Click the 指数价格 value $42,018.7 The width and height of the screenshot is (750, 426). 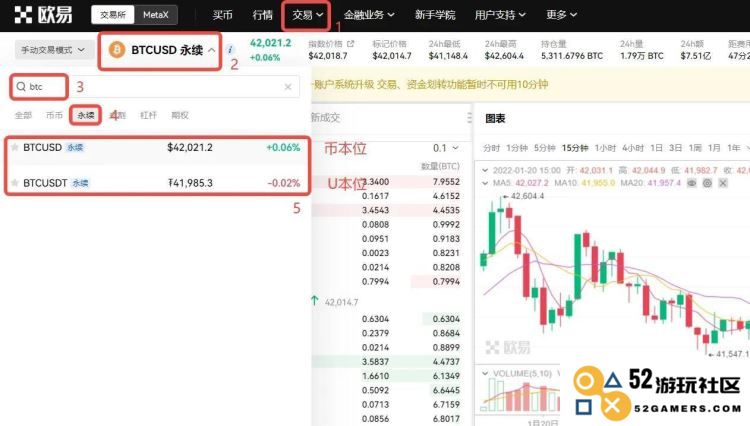[328, 56]
